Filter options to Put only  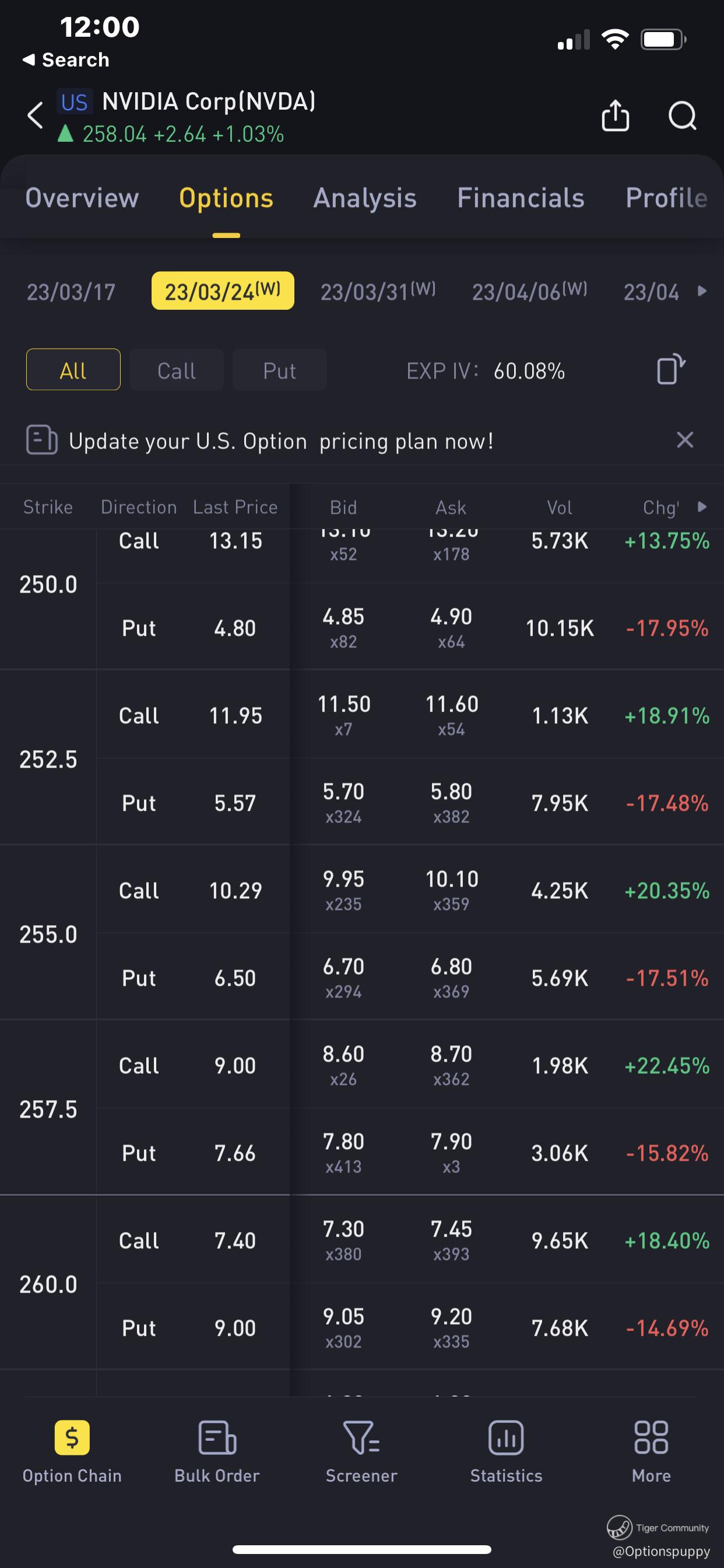point(279,370)
